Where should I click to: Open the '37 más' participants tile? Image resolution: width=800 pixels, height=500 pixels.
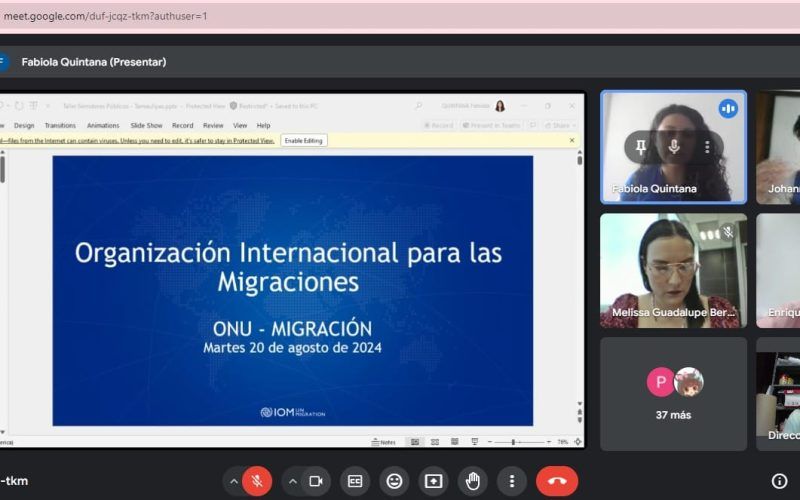click(x=673, y=393)
